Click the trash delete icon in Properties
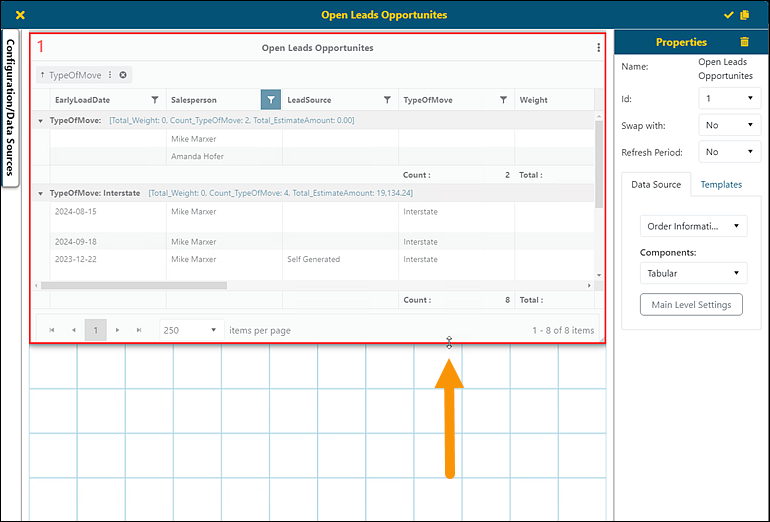 pyautogui.click(x=743, y=42)
